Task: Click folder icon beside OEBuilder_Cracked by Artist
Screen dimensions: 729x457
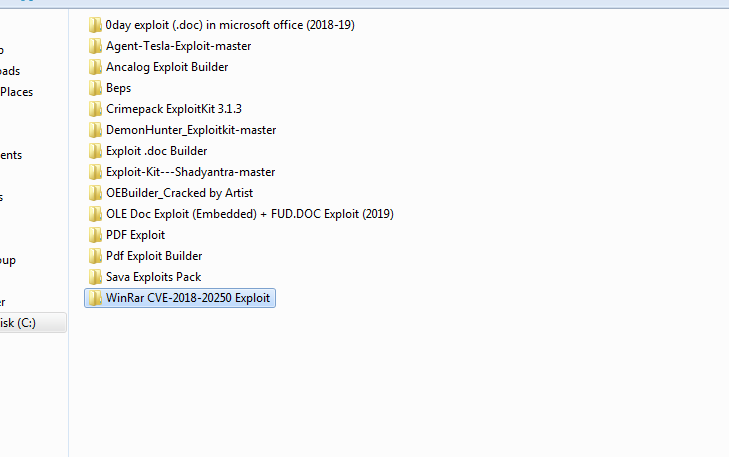Action: [x=95, y=193]
